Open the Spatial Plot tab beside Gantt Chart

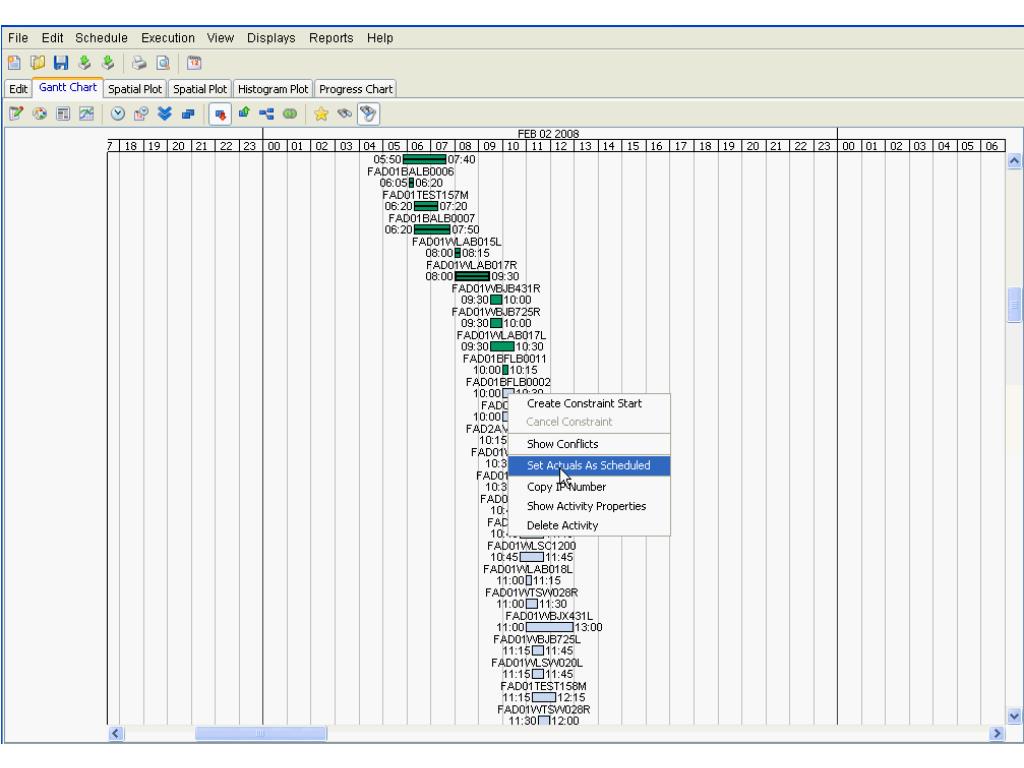pos(135,89)
